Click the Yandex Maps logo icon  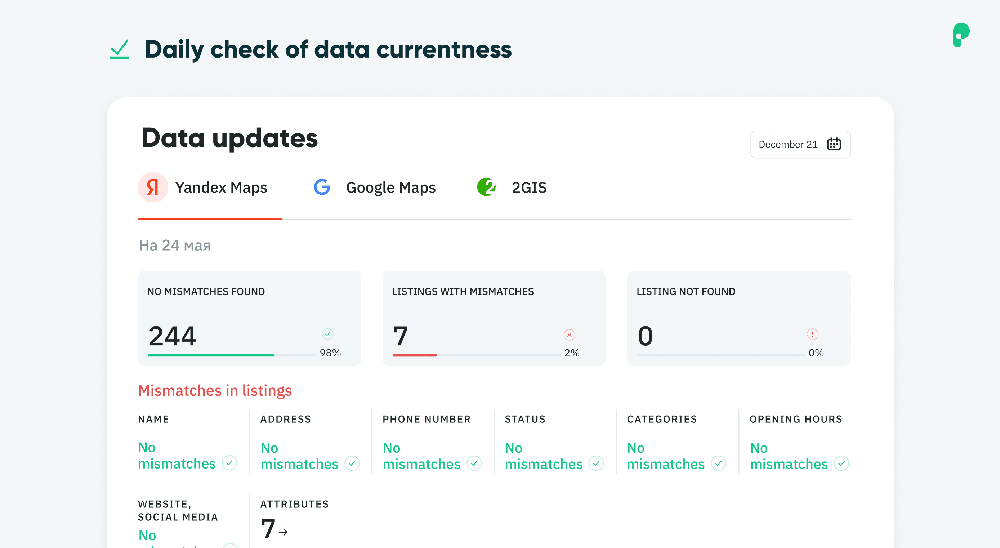153,187
